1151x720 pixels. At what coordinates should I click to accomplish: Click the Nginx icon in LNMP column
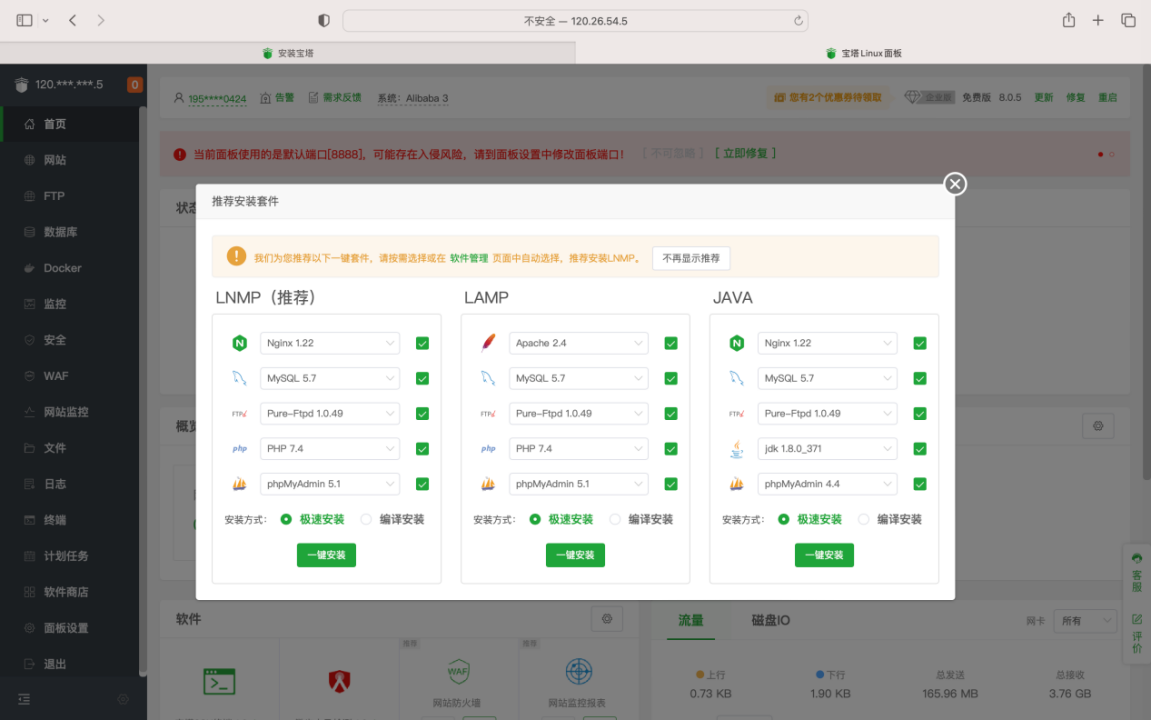239,343
